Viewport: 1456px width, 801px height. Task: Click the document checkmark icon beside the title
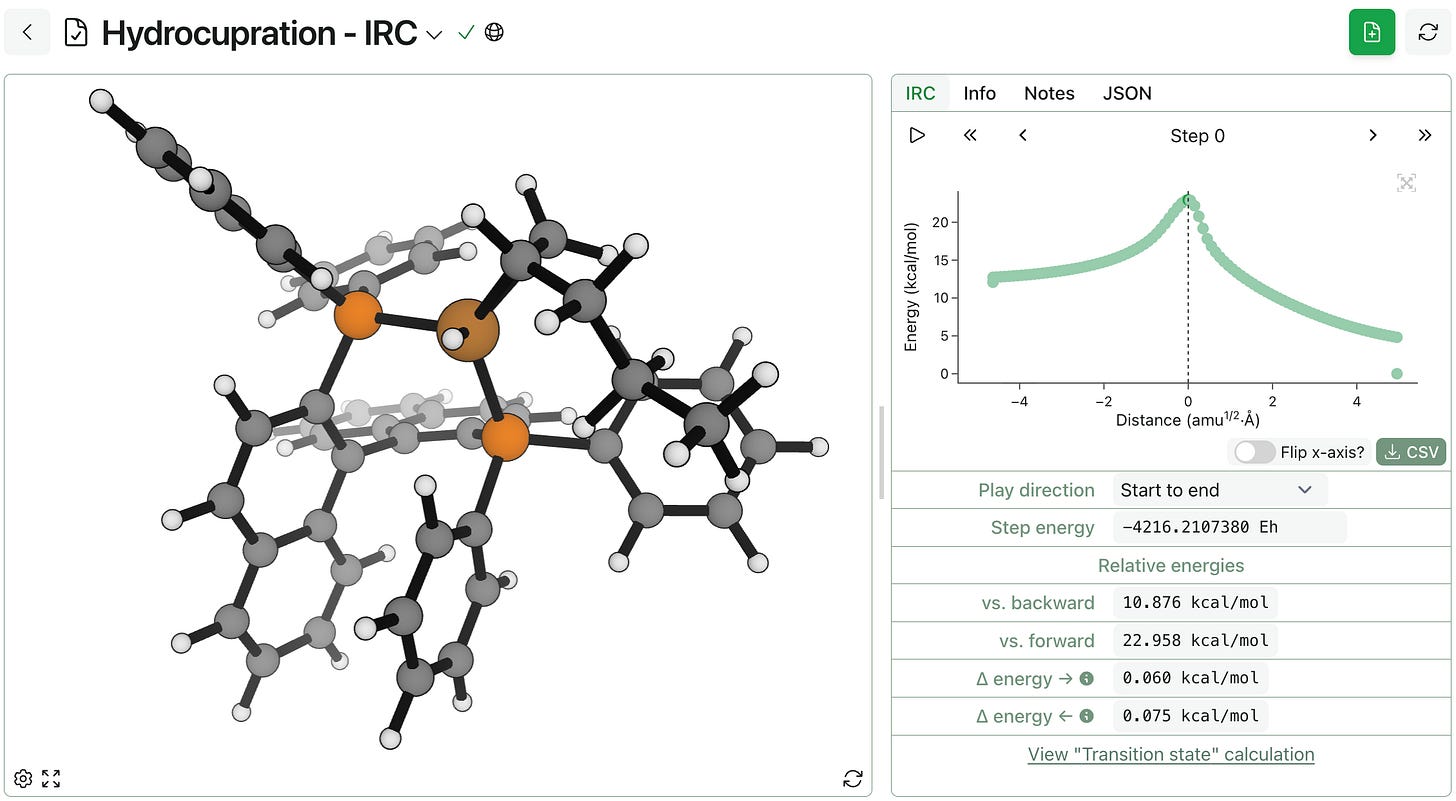pyautogui.click(x=76, y=33)
